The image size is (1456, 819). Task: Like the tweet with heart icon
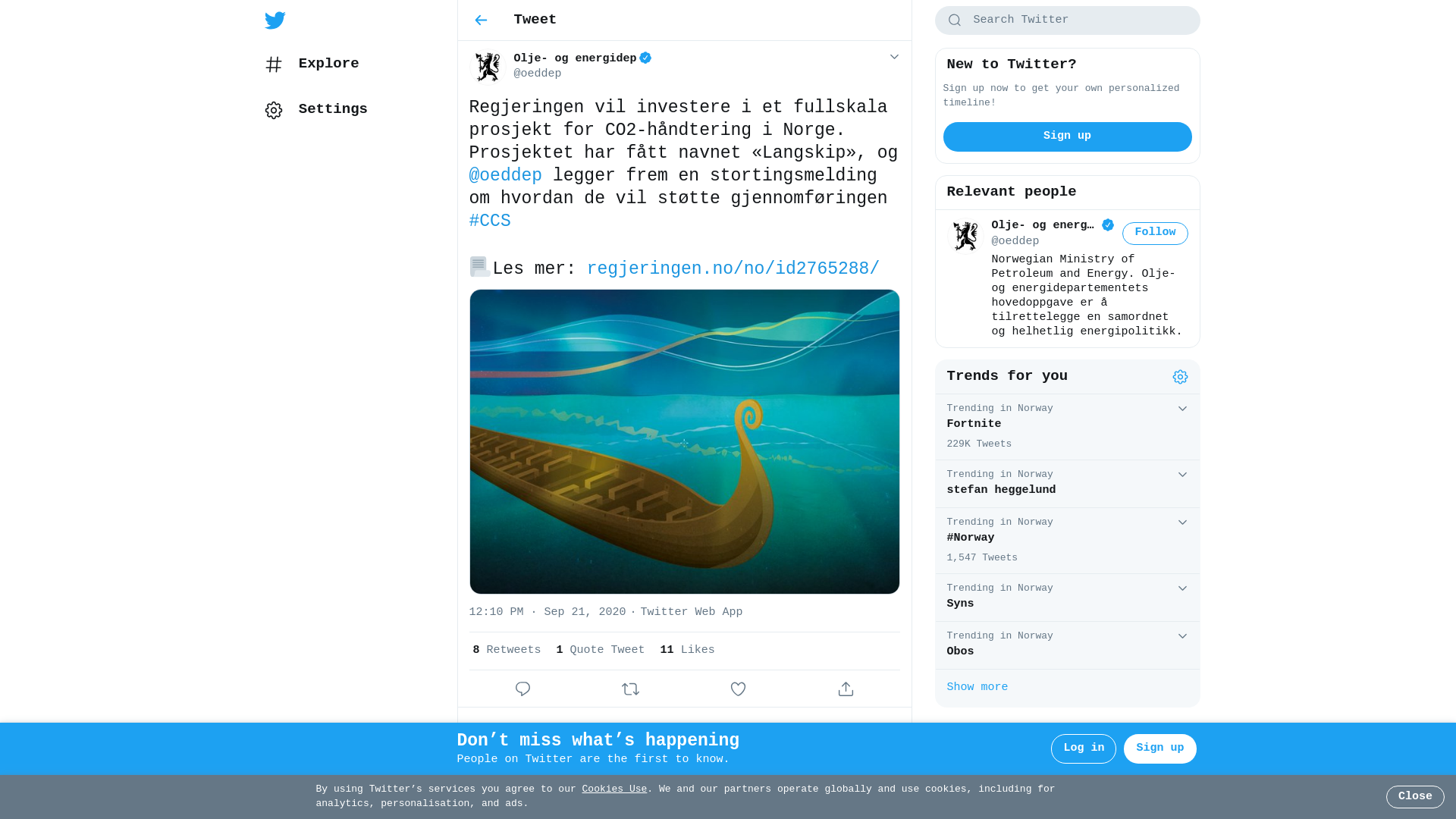(x=739, y=689)
